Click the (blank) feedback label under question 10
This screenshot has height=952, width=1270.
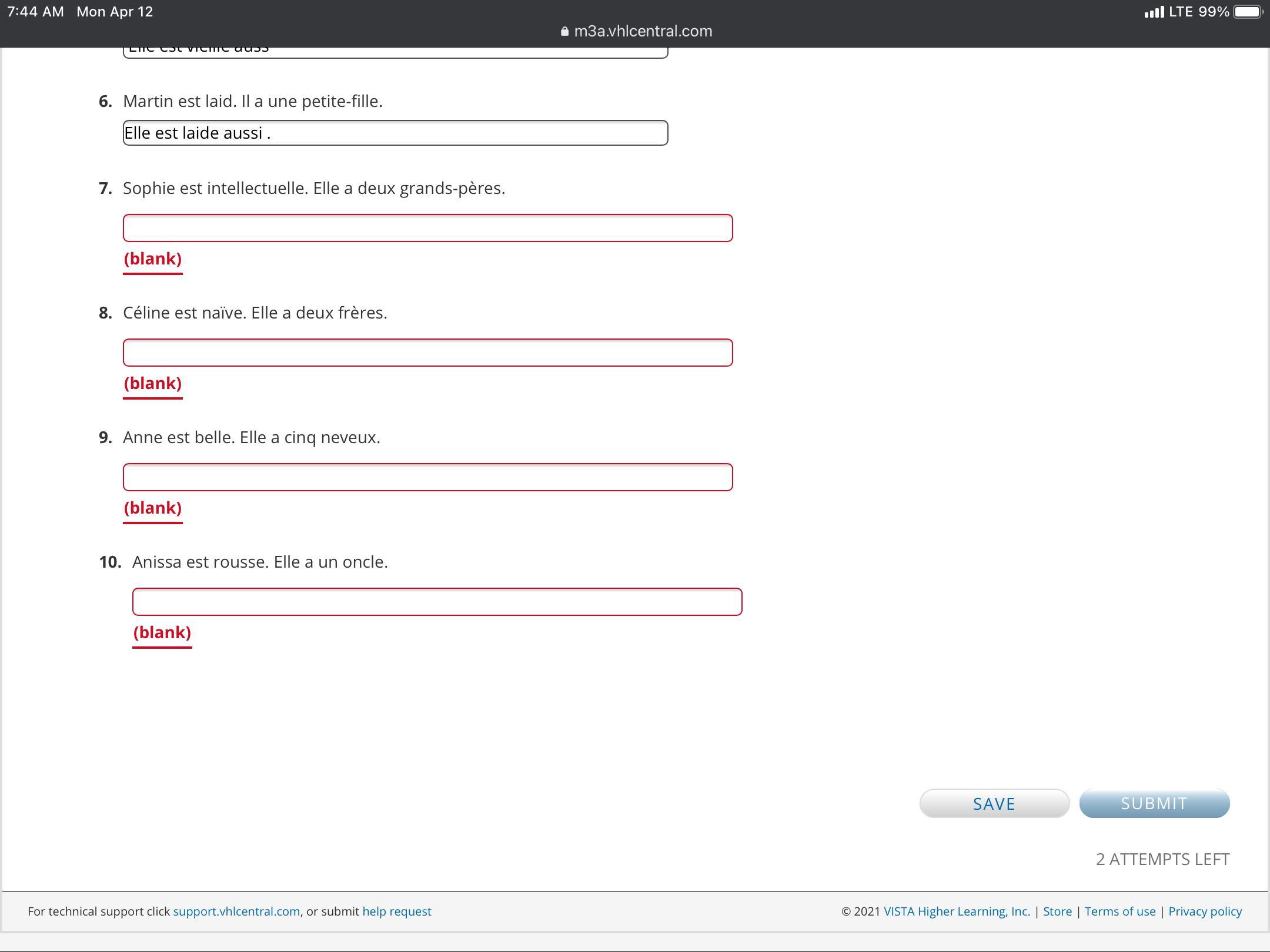point(162,632)
